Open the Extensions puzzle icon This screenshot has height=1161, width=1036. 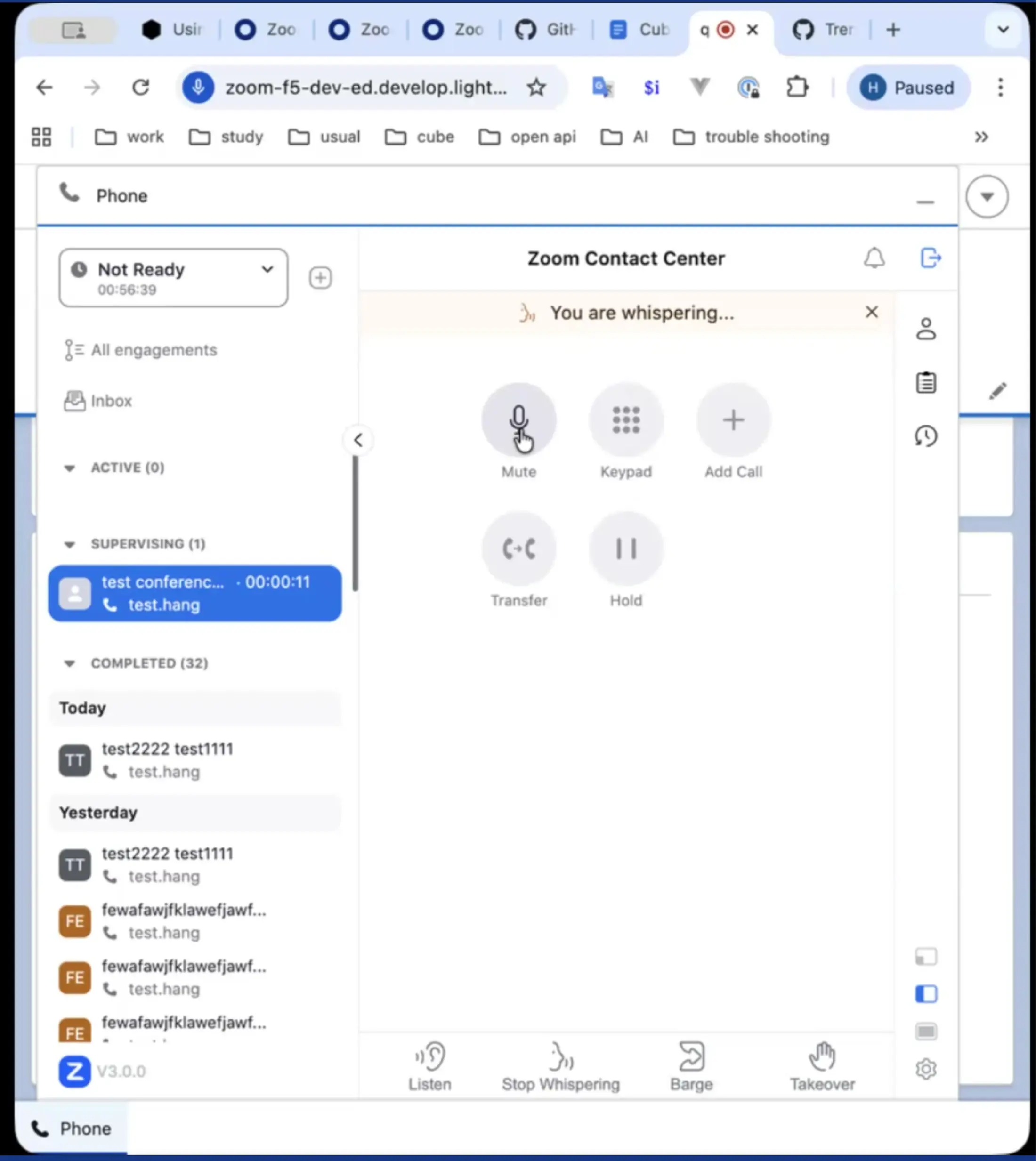point(797,88)
